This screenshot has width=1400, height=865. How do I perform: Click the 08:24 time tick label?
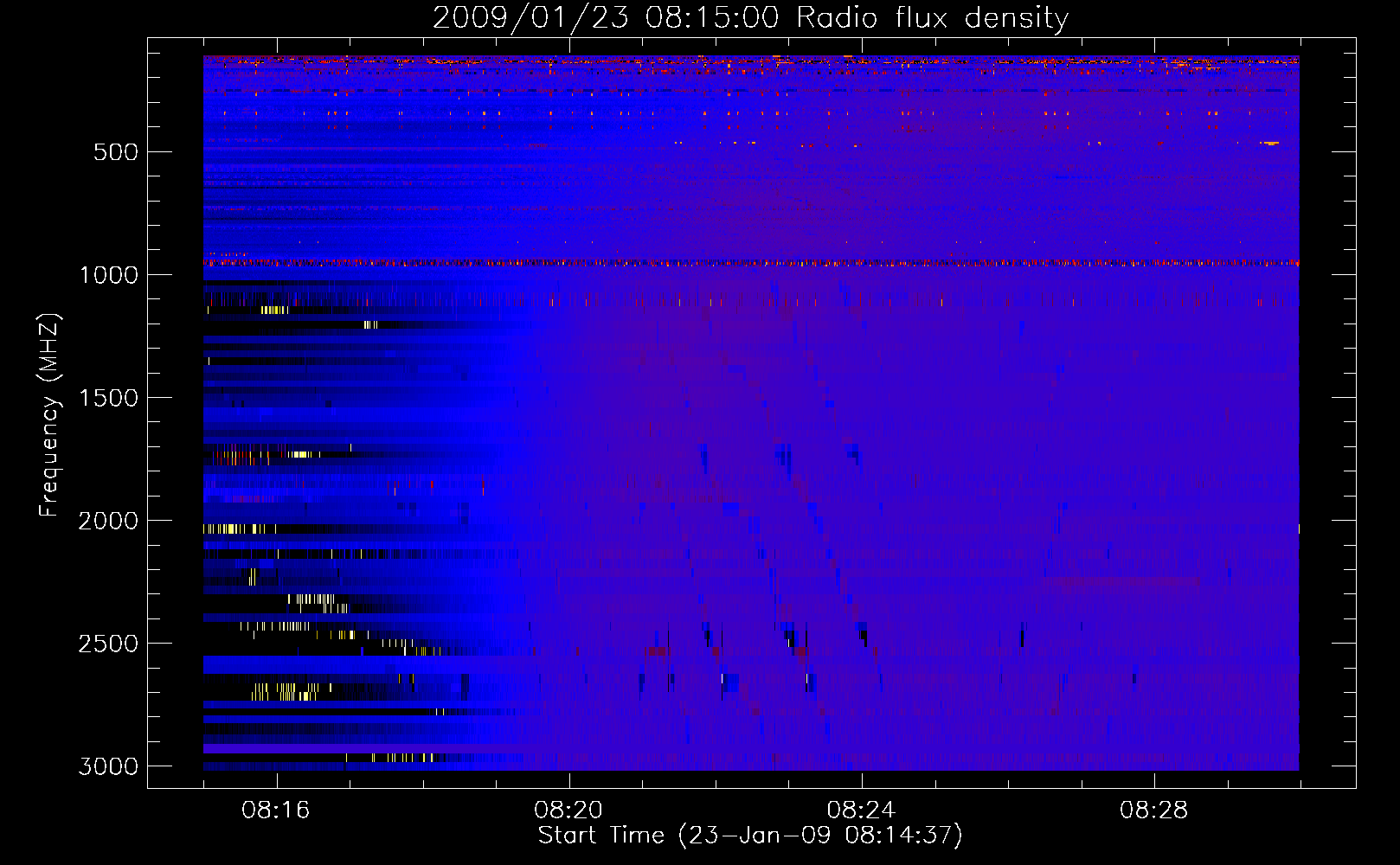(x=861, y=811)
